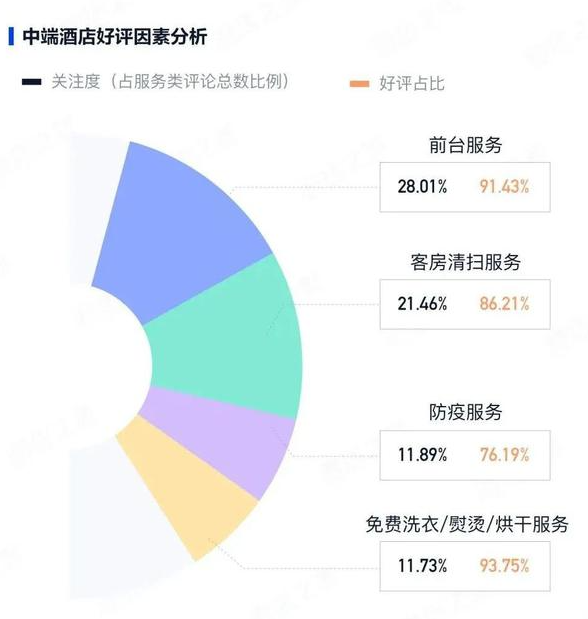The width and height of the screenshot is (588, 619).
Task: Click the 客房清扫服务 heading
Action: (x=466, y=262)
